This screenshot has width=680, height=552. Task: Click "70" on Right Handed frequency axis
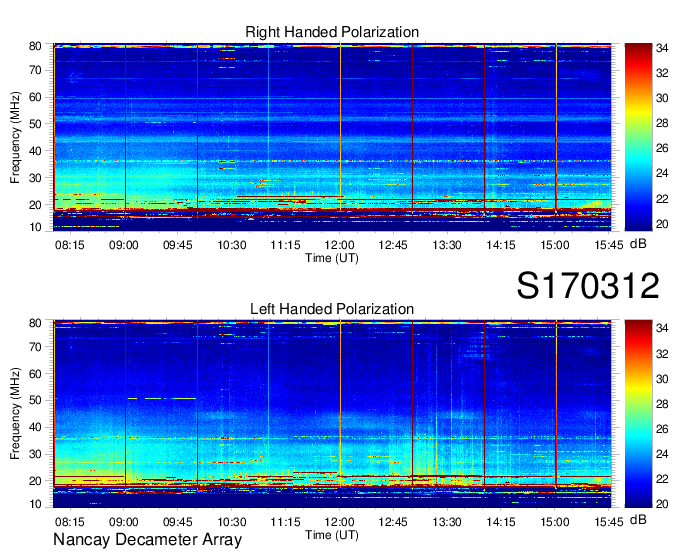pos(35,70)
